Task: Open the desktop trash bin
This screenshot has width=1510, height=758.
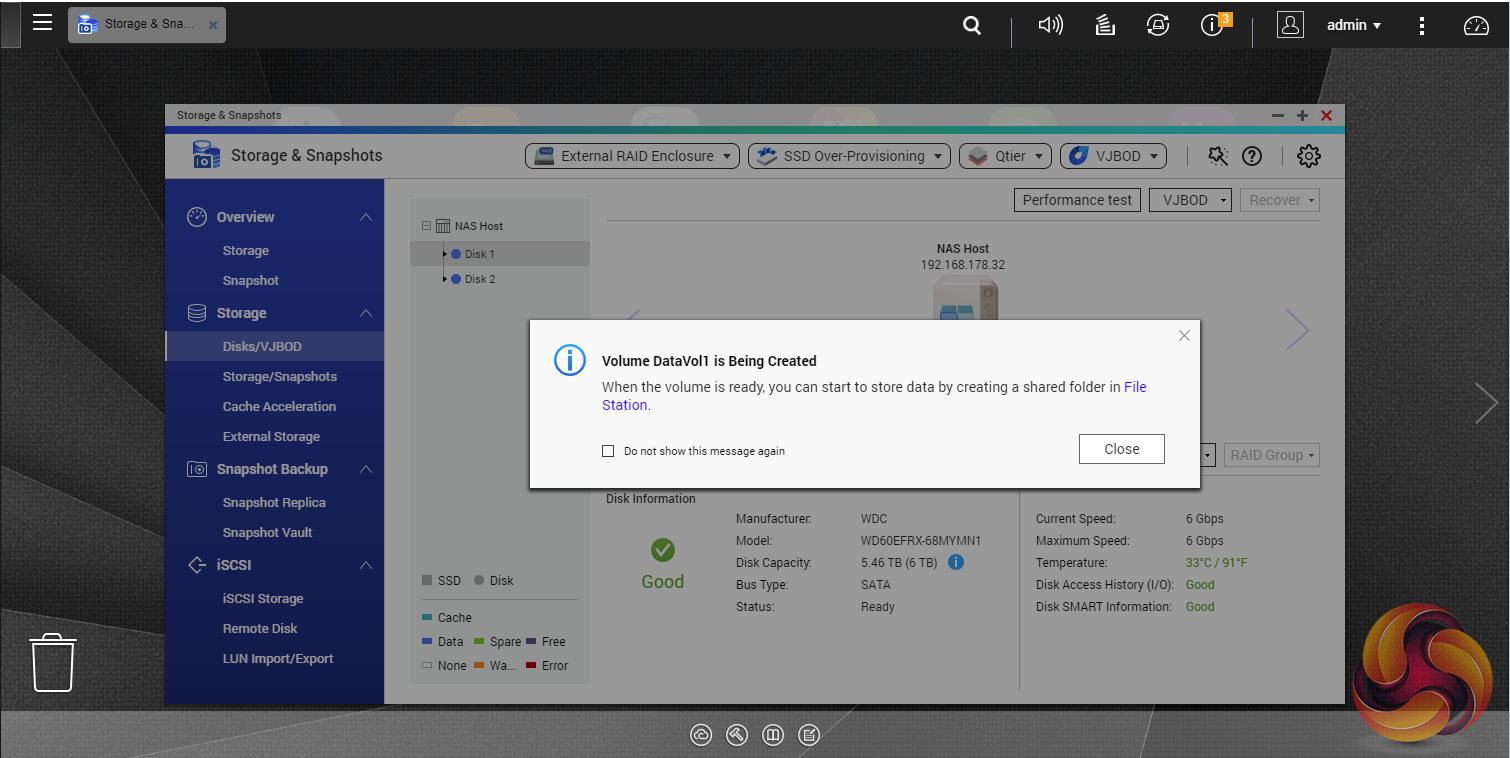Action: [x=53, y=662]
